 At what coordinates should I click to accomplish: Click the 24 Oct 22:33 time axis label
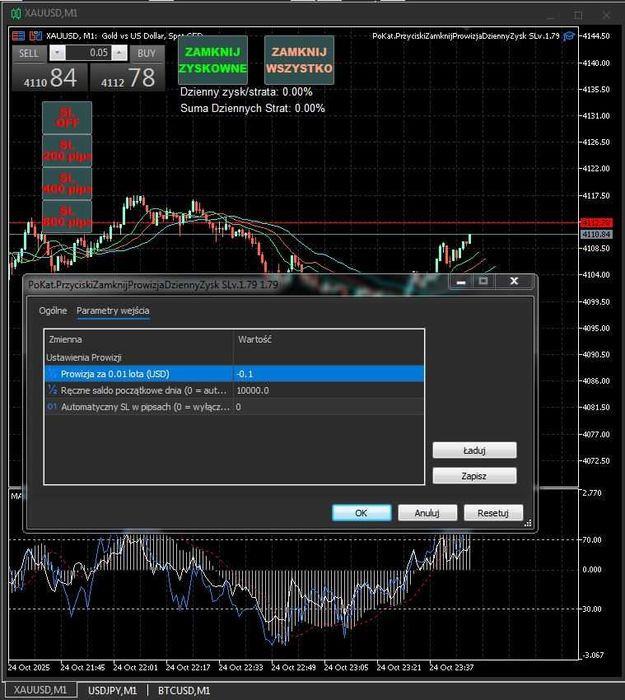point(241,667)
